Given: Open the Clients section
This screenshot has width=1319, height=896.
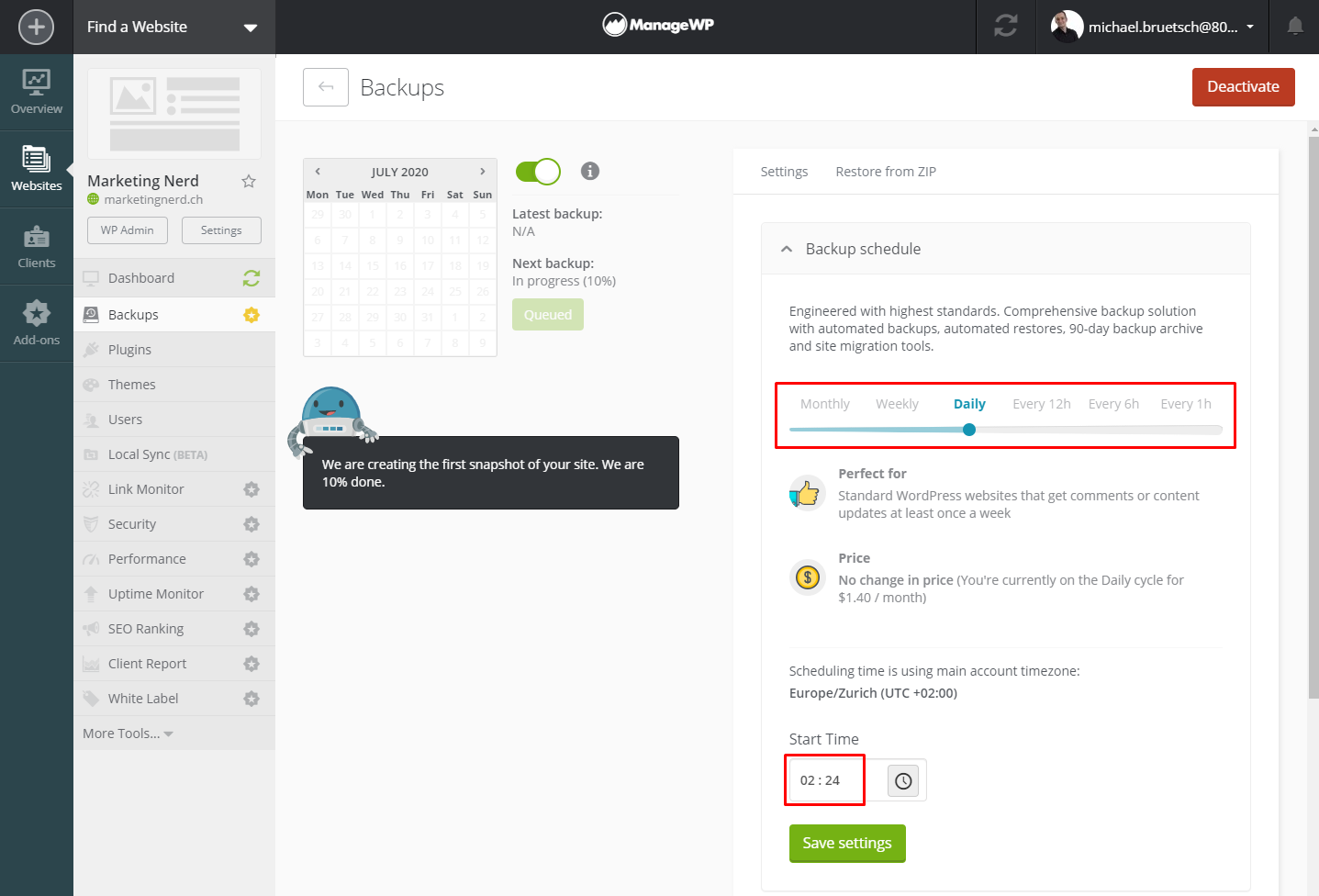Looking at the screenshot, I should point(37,246).
